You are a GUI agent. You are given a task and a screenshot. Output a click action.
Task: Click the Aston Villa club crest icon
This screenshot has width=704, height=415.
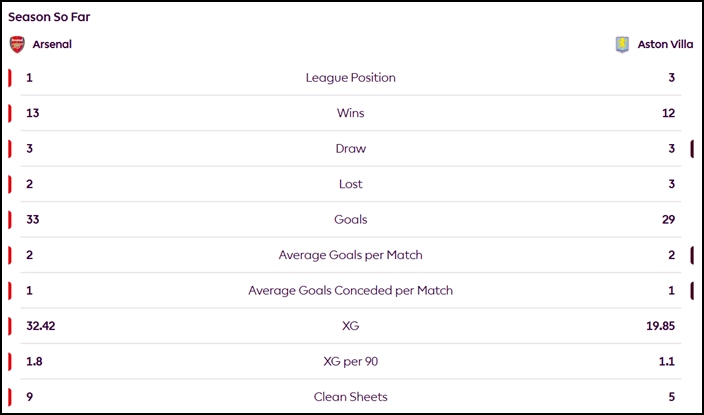[622, 44]
